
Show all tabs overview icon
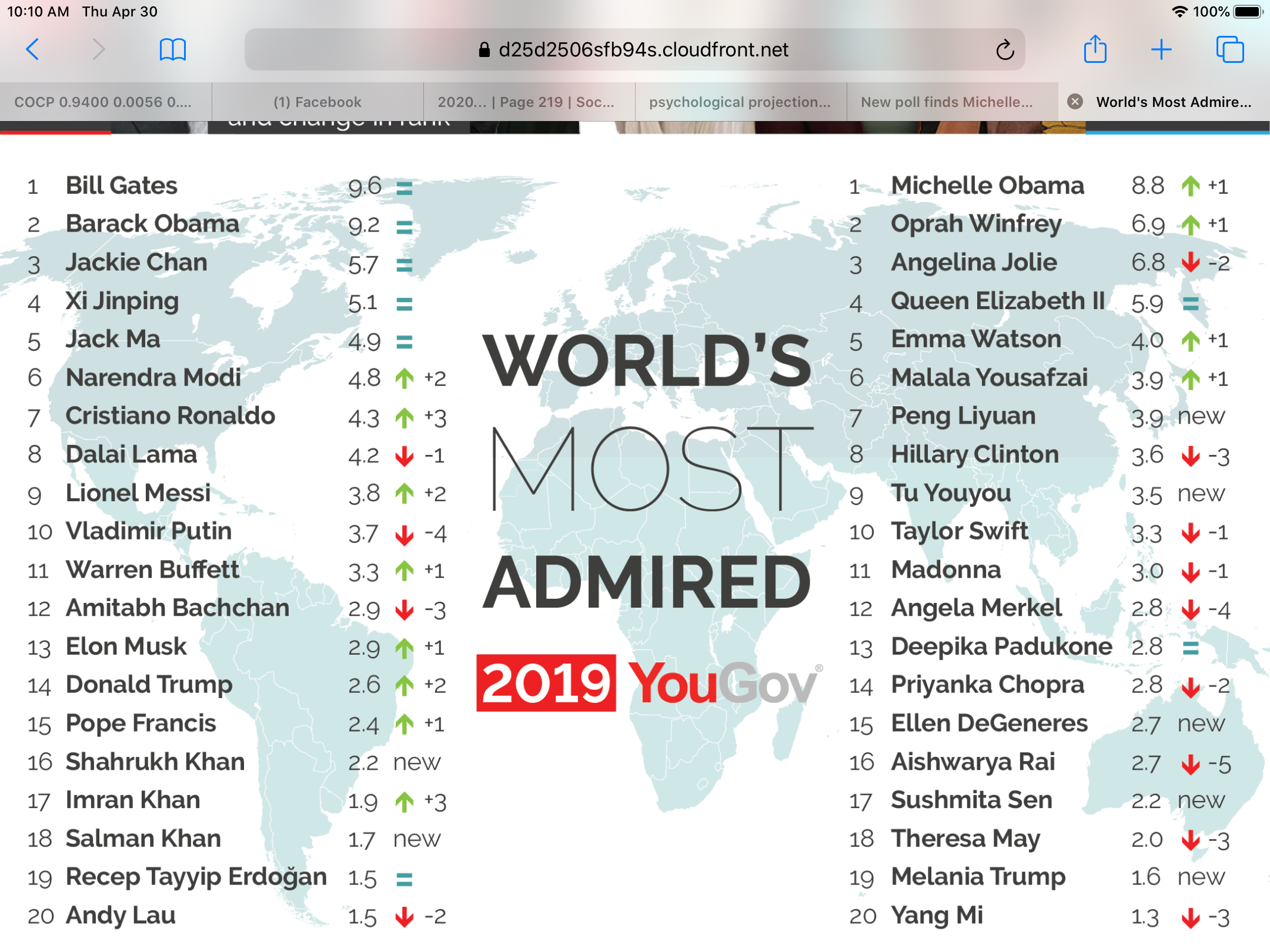coord(1230,49)
